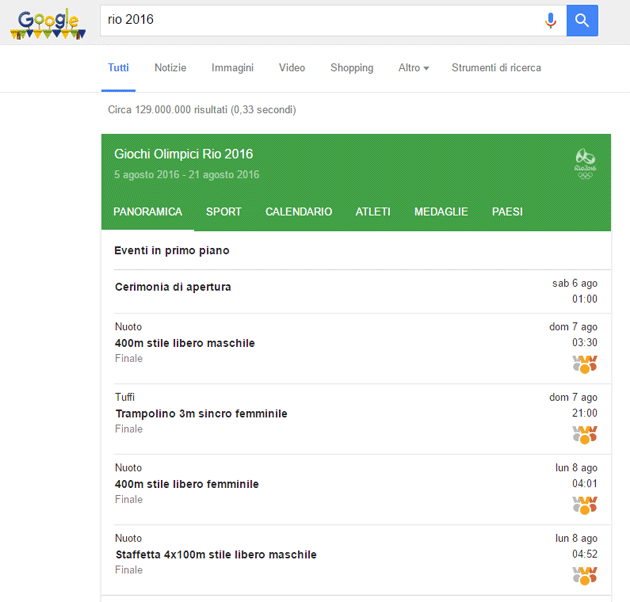Click medals icon for Staffetta 4x100m
The height and width of the screenshot is (602, 630).
click(x=585, y=575)
